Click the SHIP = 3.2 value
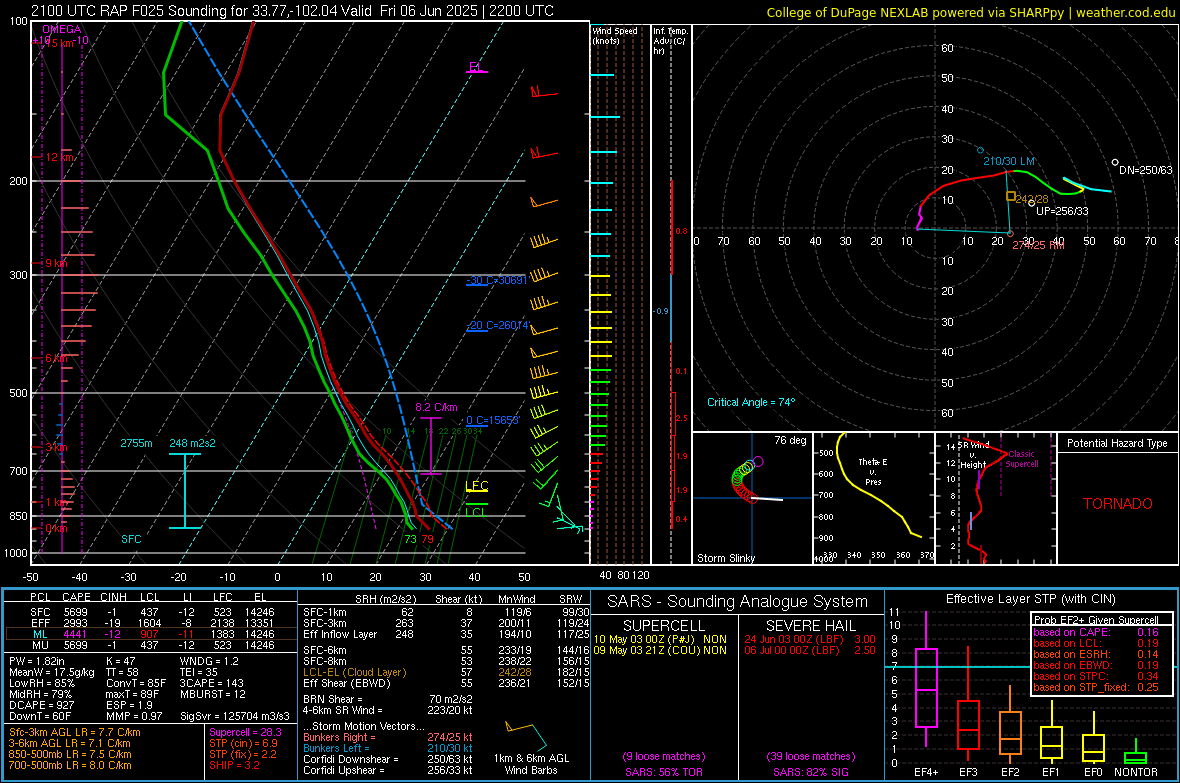 click(234, 765)
